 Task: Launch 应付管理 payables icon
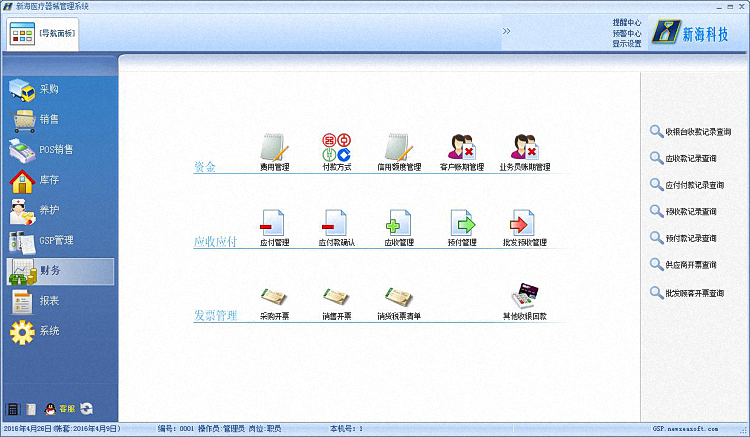(274, 222)
